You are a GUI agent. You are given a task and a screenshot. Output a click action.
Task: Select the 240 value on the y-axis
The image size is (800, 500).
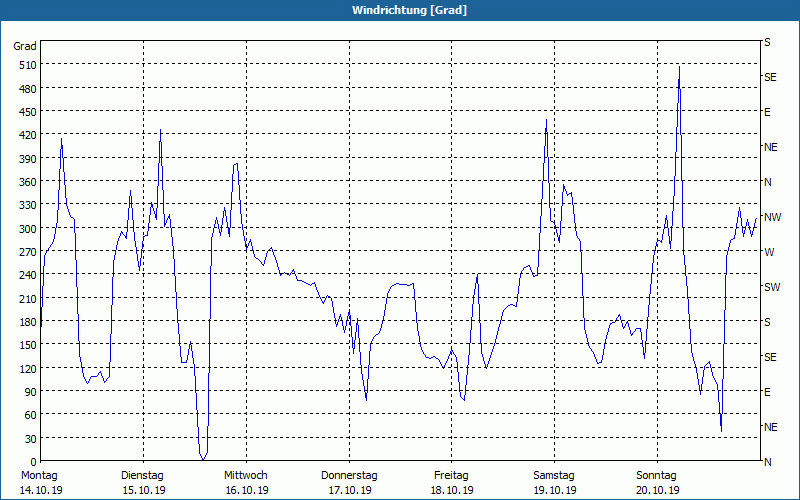click(28, 276)
